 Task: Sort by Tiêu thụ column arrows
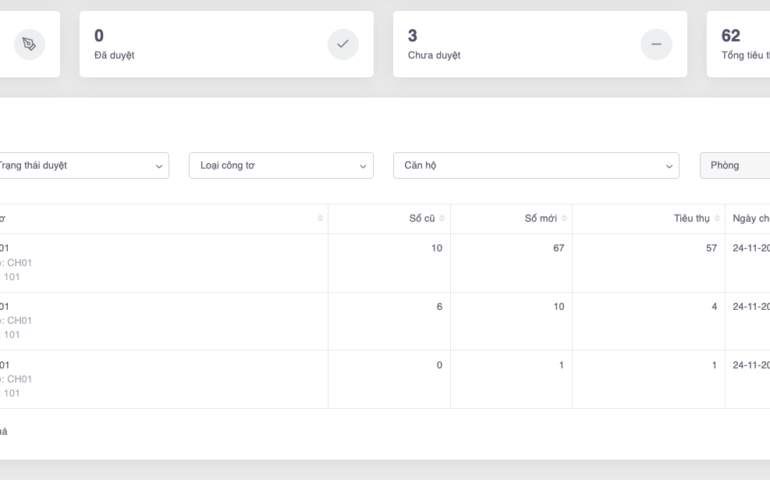pyautogui.click(x=717, y=219)
